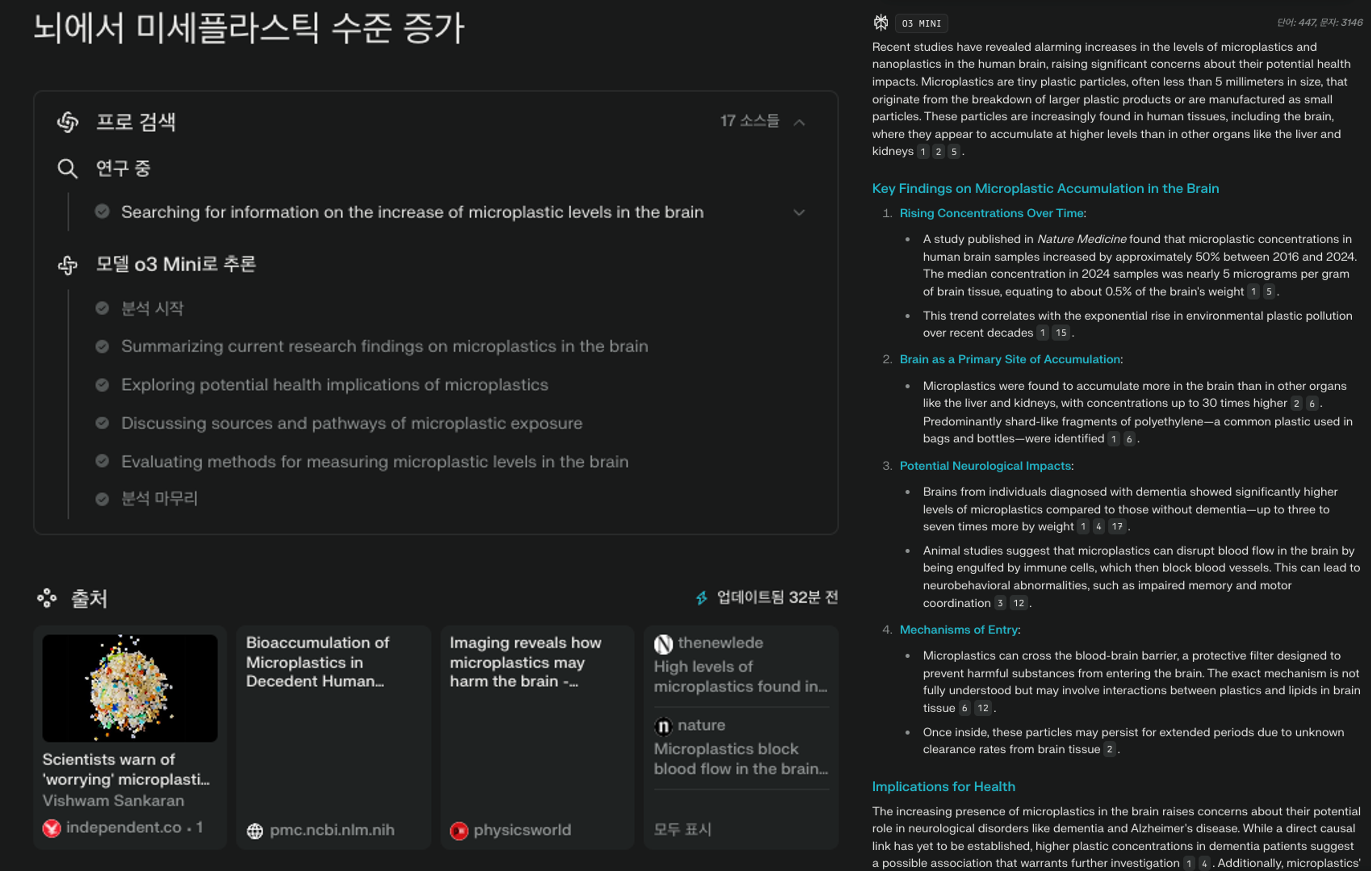Click check icon next to 분석 마무리
1372x871 pixels.
coord(102,499)
